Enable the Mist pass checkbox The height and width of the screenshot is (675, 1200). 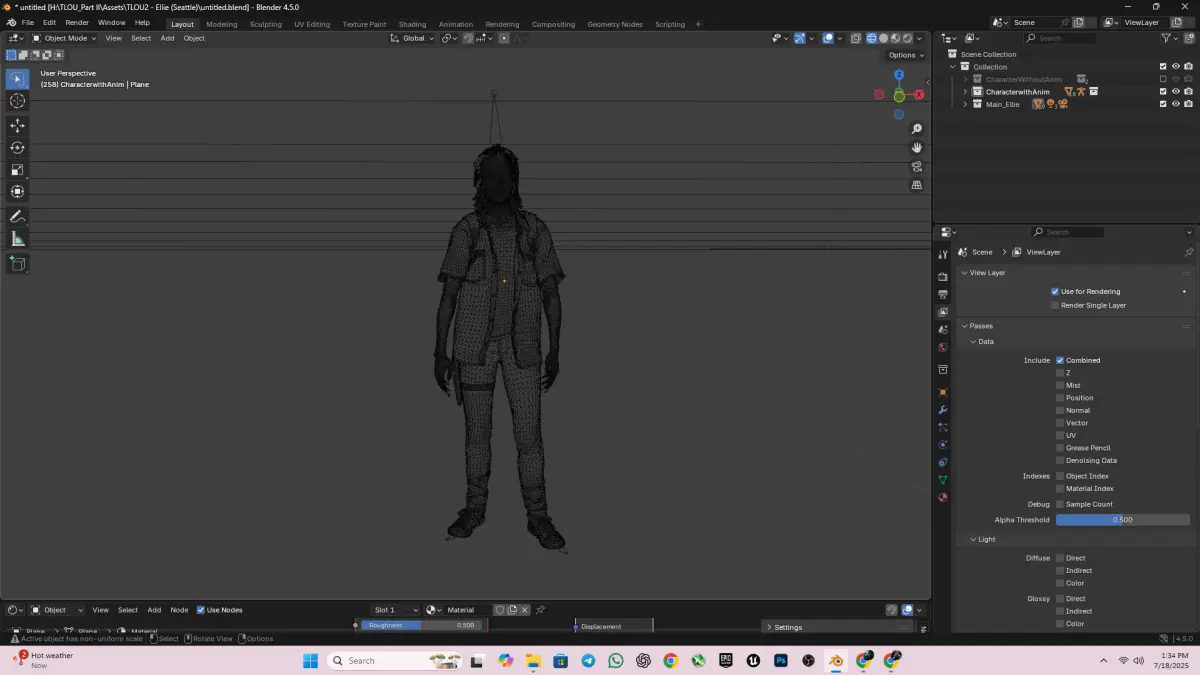click(x=1060, y=385)
